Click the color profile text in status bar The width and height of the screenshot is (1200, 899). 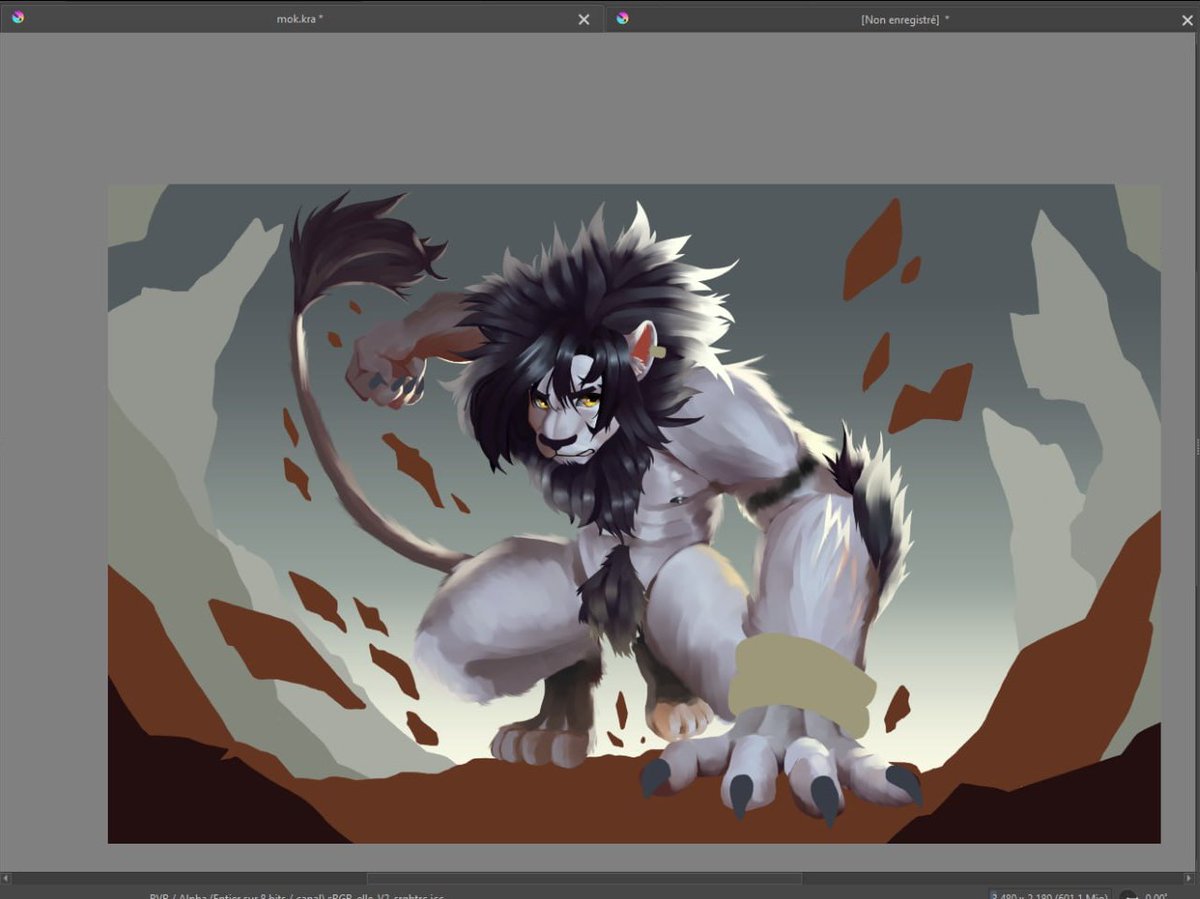tap(296, 896)
